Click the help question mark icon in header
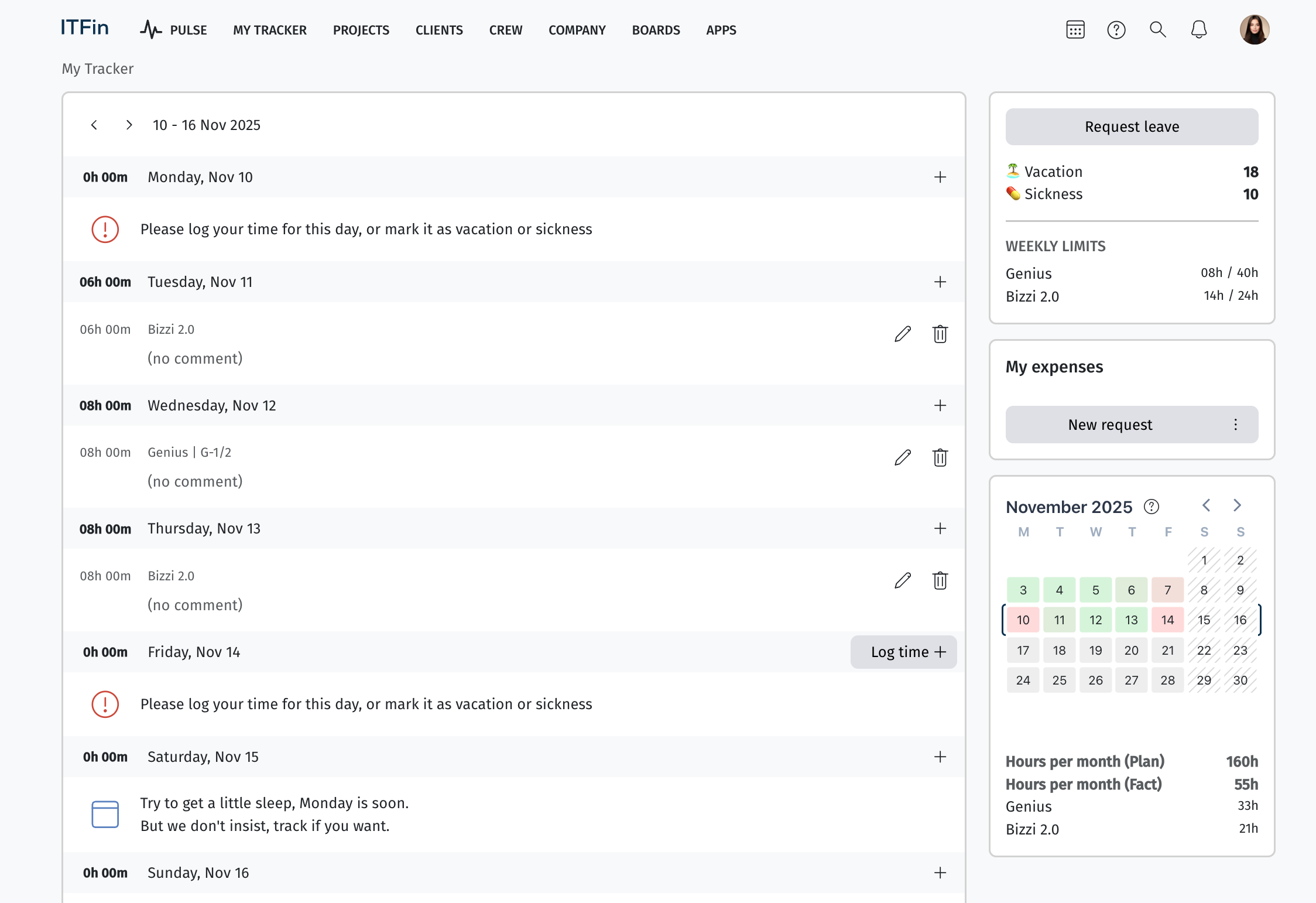 coord(1116,30)
